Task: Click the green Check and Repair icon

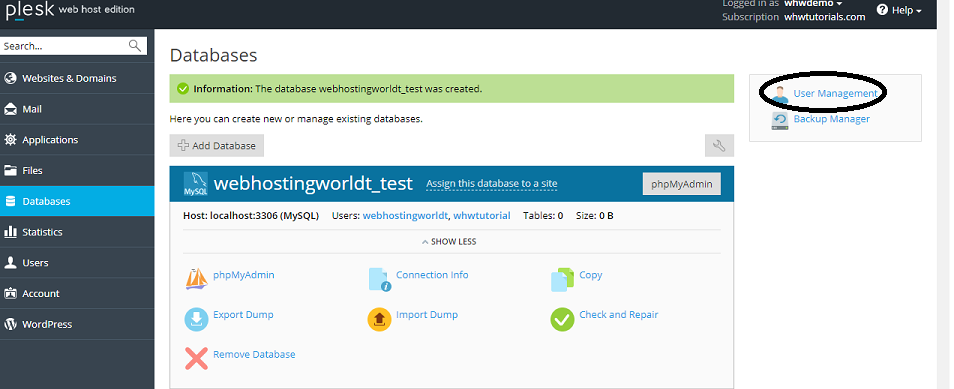Action: coord(562,319)
